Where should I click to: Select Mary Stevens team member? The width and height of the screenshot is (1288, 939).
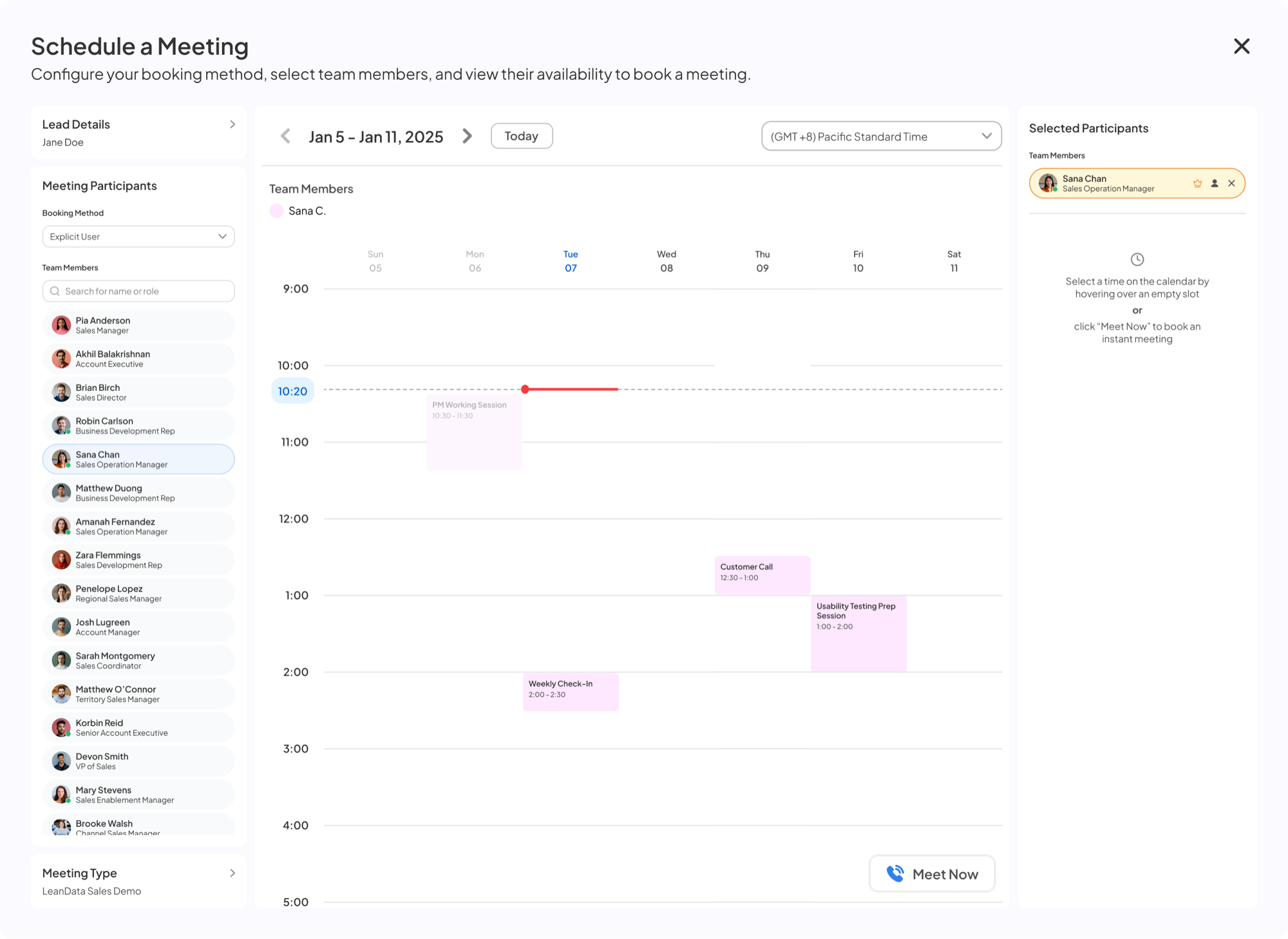tap(138, 795)
